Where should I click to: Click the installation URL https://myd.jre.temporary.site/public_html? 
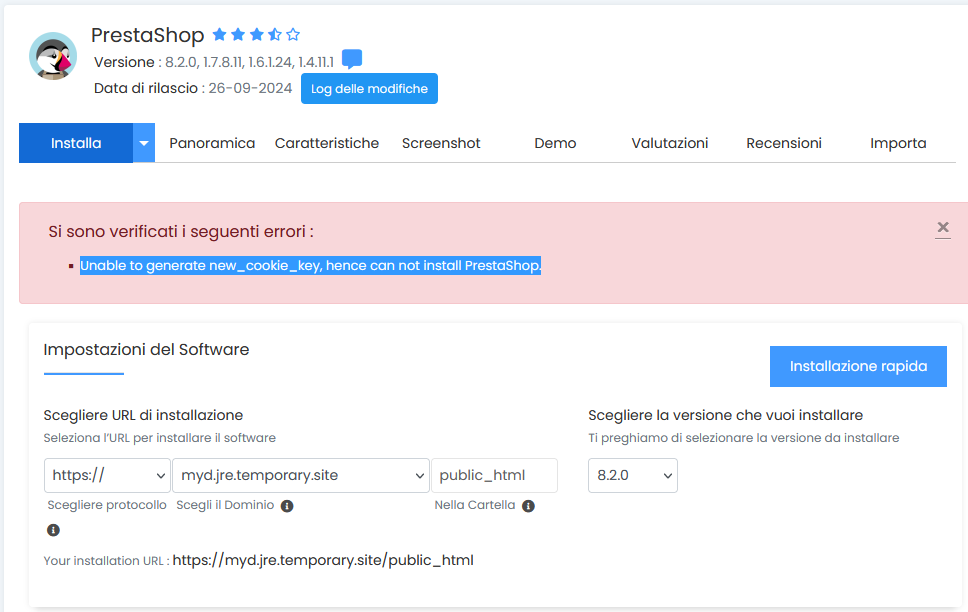323,560
